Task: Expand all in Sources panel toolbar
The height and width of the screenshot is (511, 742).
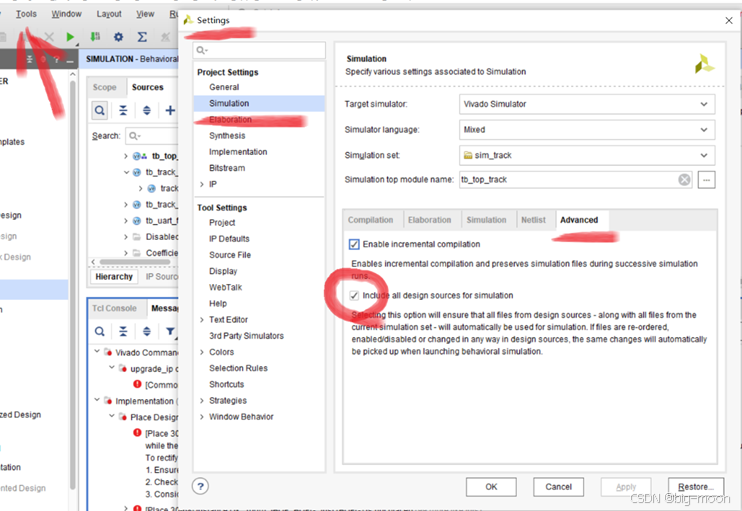Action: pos(147,111)
